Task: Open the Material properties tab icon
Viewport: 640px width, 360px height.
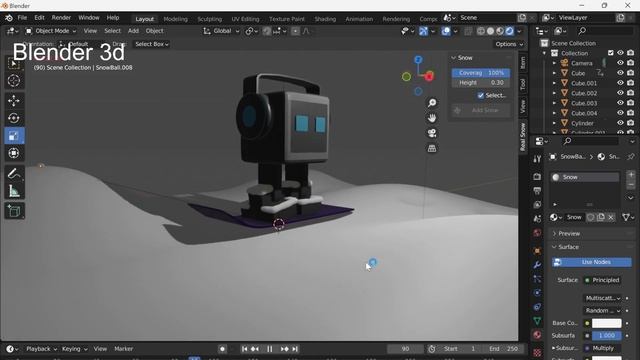Action: [x=537, y=335]
